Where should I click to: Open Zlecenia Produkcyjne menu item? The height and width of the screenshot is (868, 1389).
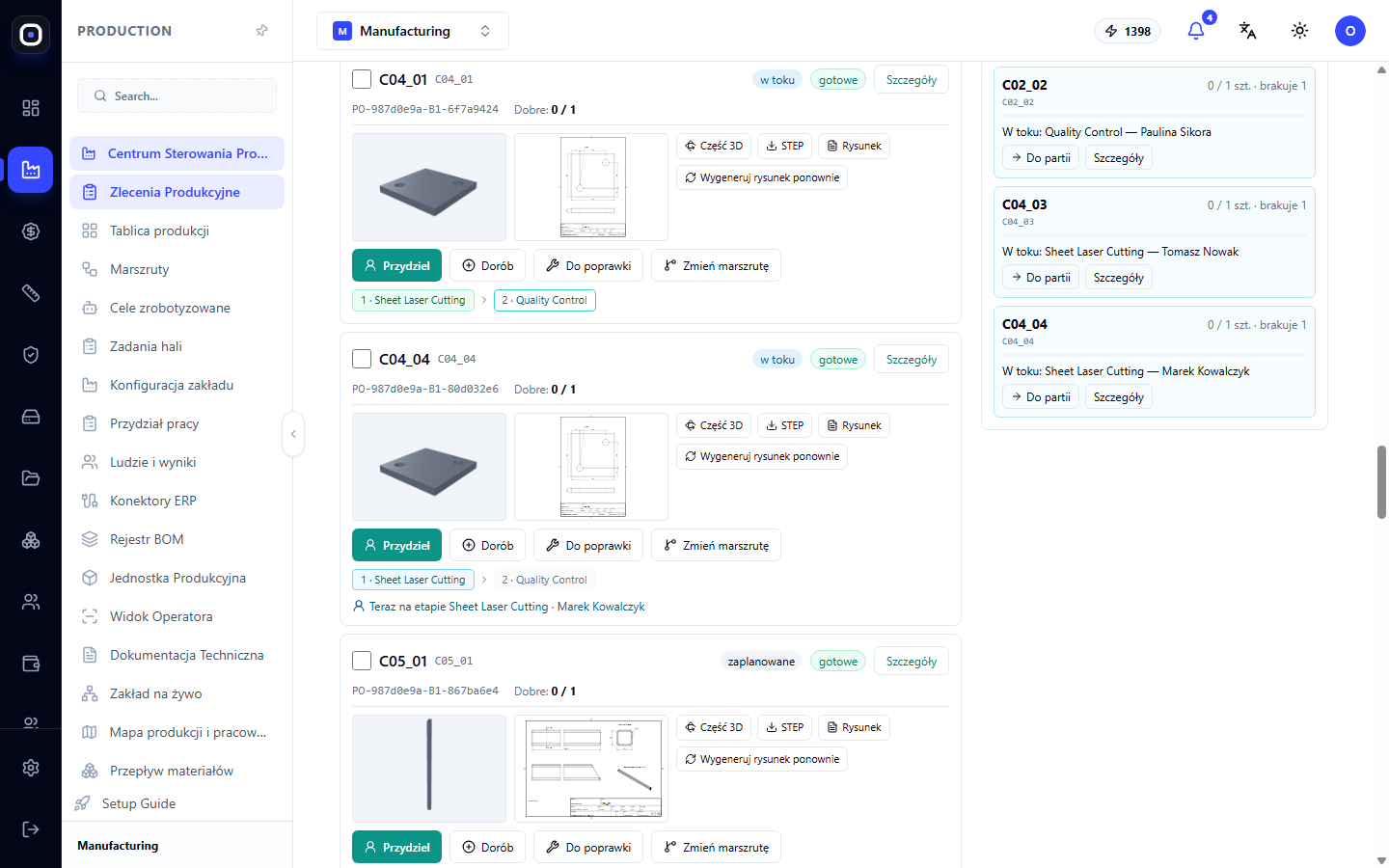pos(177,192)
